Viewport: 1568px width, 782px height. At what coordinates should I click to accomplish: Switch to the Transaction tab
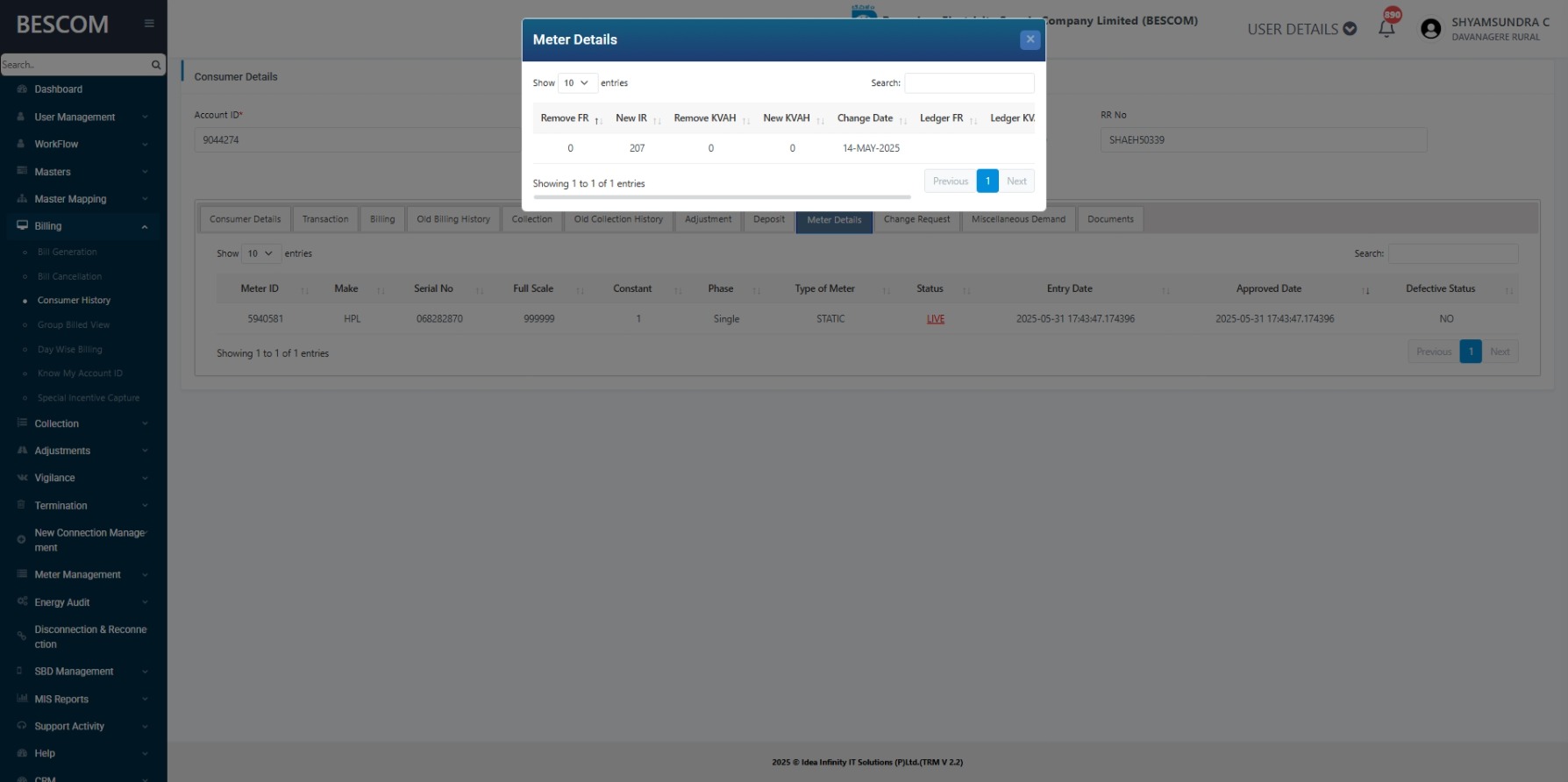coord(325,219)
